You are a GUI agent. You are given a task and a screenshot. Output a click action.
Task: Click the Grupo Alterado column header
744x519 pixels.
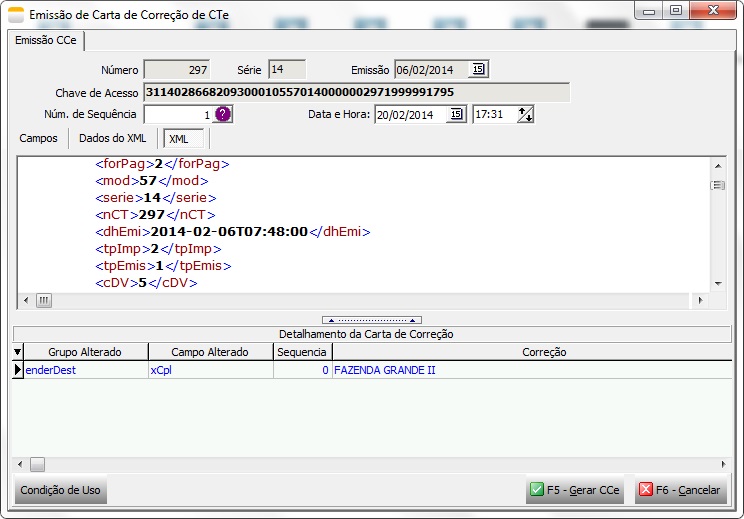point(85,352)
